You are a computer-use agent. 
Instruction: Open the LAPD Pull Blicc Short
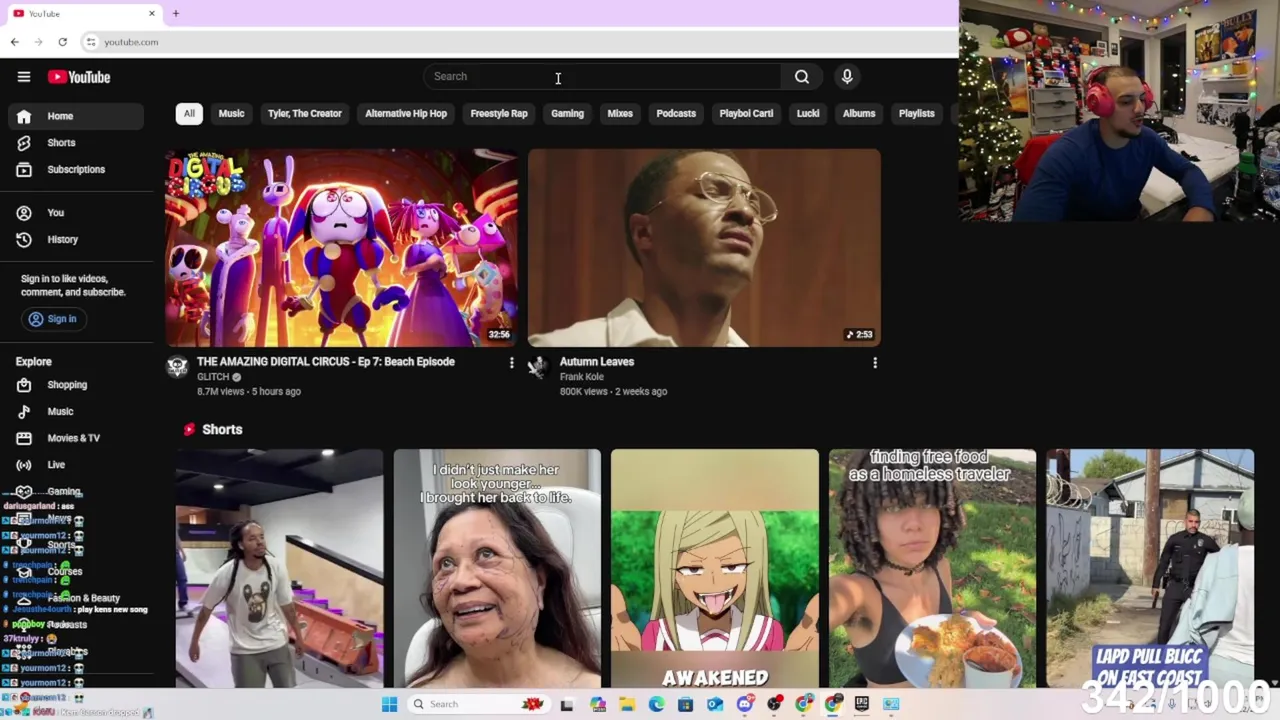pos(1150,568)
